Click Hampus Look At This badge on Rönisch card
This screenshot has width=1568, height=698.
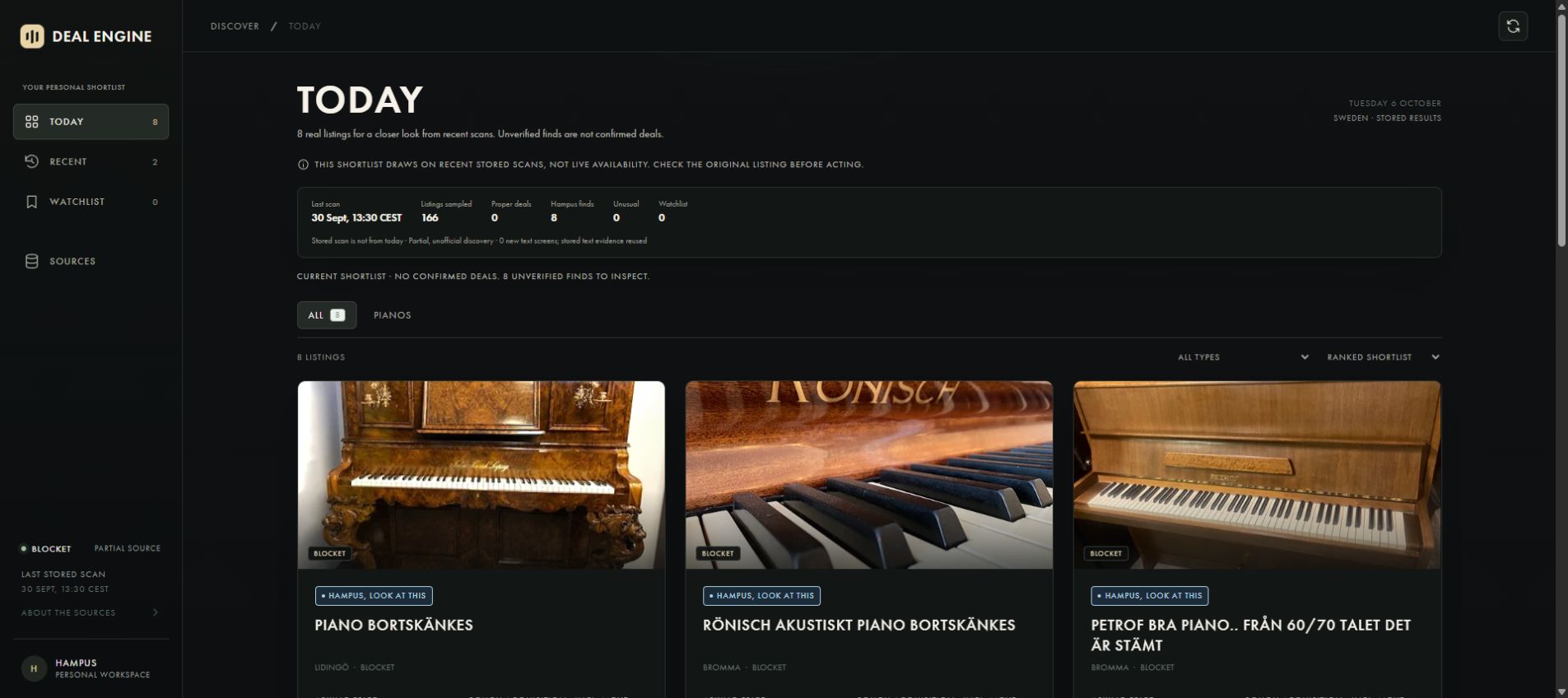761,595
